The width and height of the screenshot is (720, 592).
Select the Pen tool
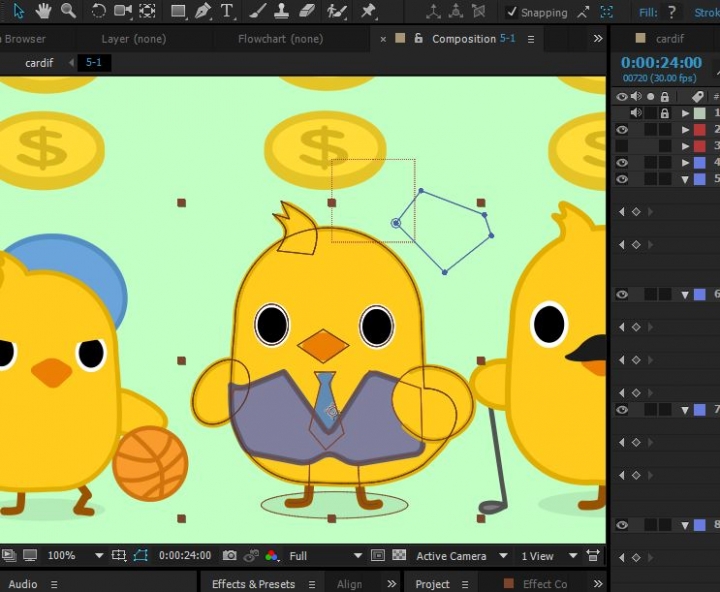(202, 11)
